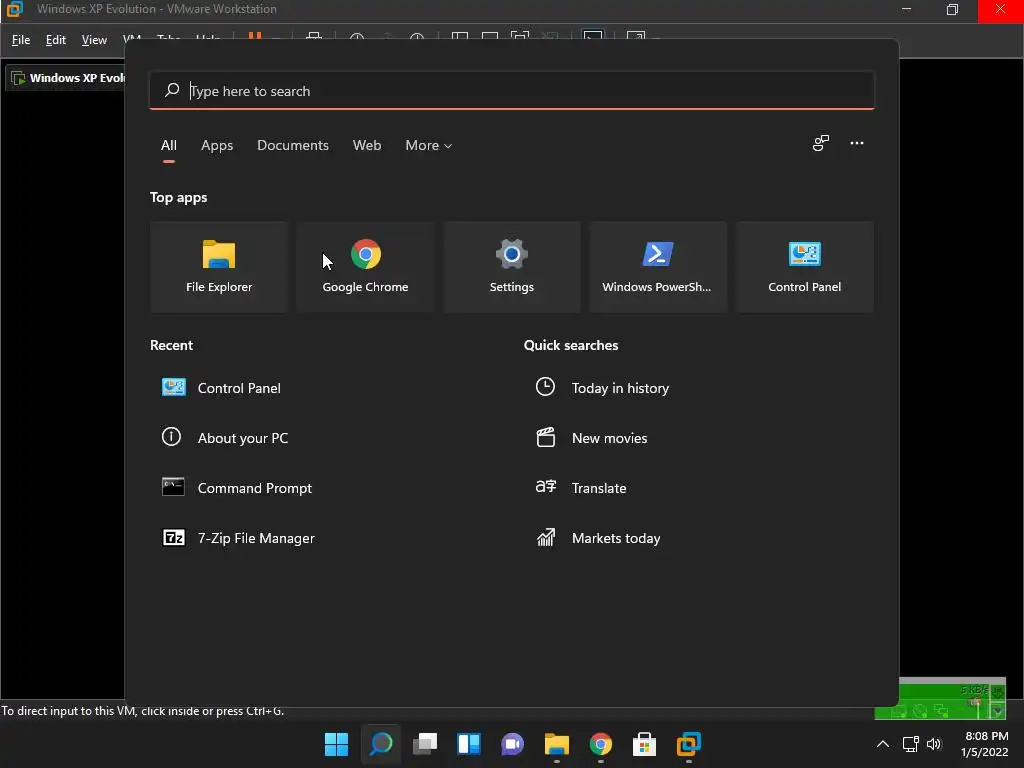This screenshot has height=768, width=1024.
Task: Switch to the Documents search tab
Action: click(x=293, y=146)
